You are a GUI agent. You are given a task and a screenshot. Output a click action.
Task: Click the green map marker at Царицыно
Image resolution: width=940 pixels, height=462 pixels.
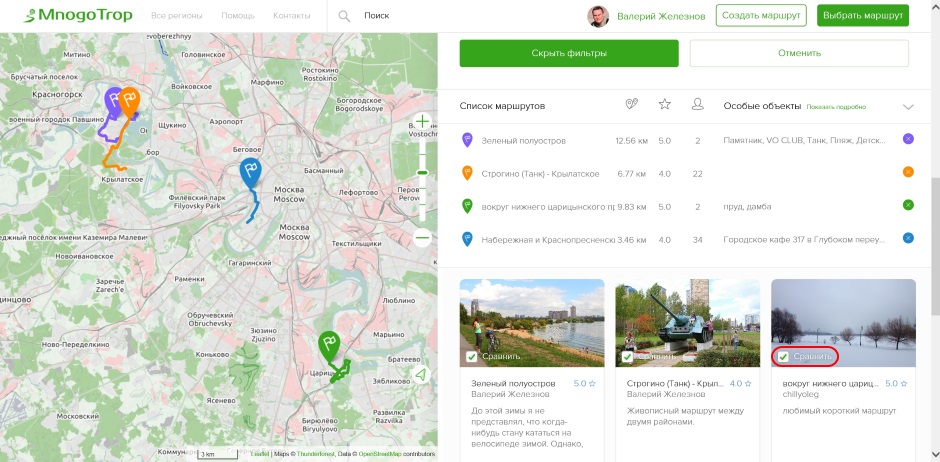pyautogui.click(x=329, y=347)
